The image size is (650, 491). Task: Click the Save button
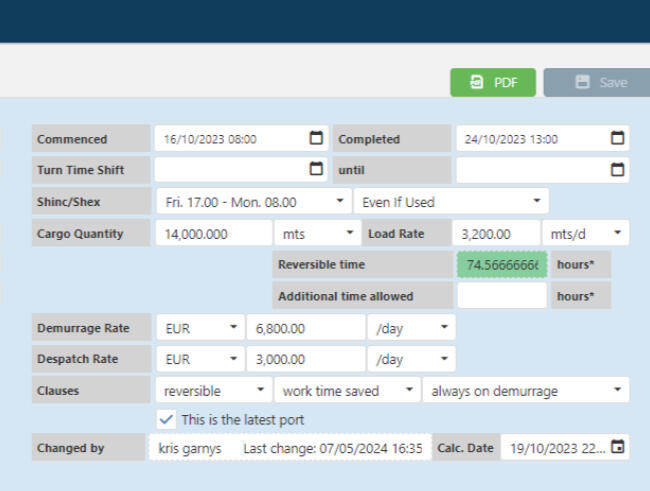pos(596,83)
